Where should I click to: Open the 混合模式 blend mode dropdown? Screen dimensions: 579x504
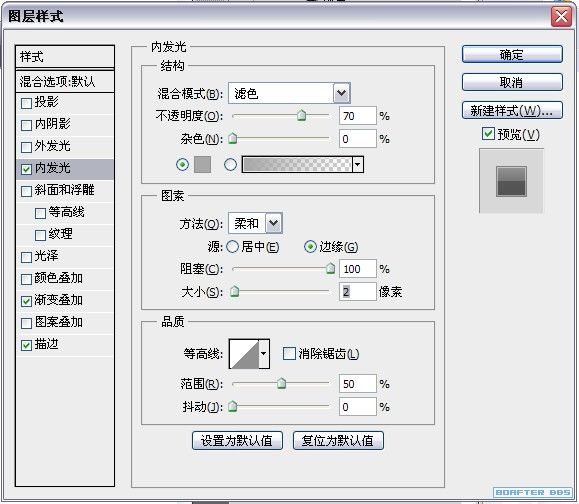tap(342, 93)
